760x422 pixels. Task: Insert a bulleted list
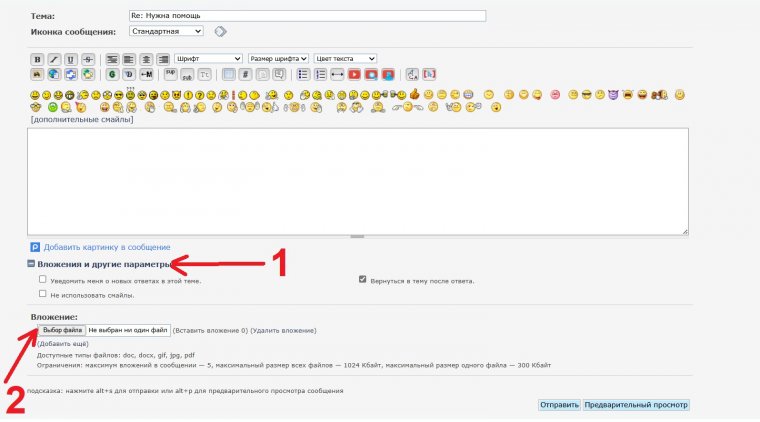pos(302,74)
